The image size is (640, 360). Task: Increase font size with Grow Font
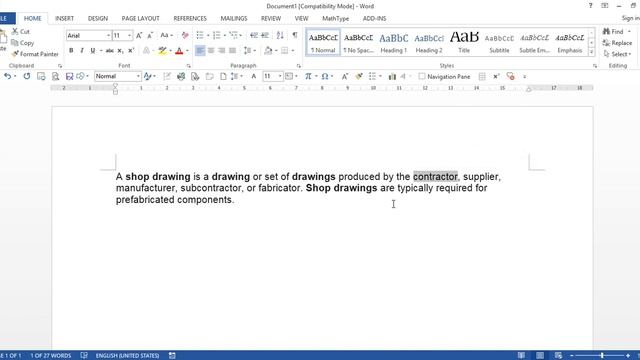(139, 36)
